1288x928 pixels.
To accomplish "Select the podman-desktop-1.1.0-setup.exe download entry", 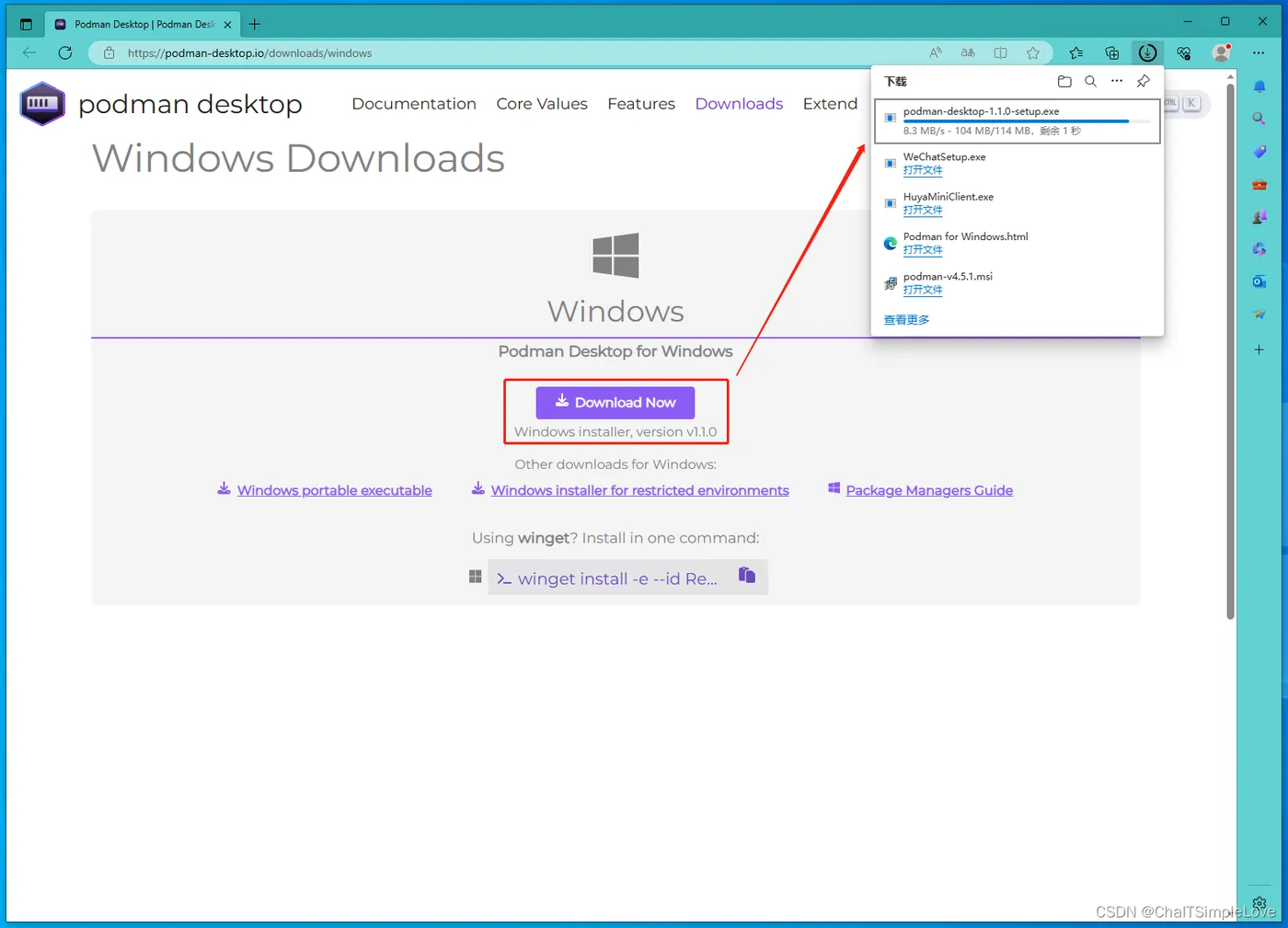I will point(1018,120).
